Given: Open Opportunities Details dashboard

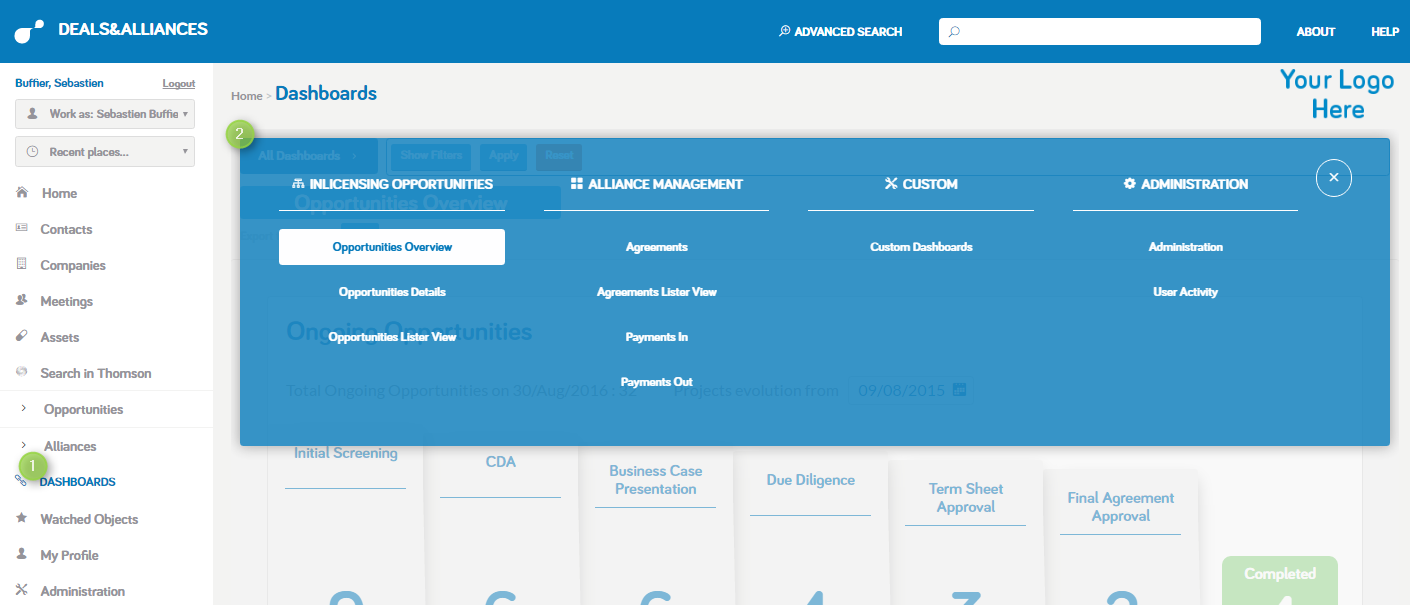Looking at the screenshot, I should pos(392,292).
